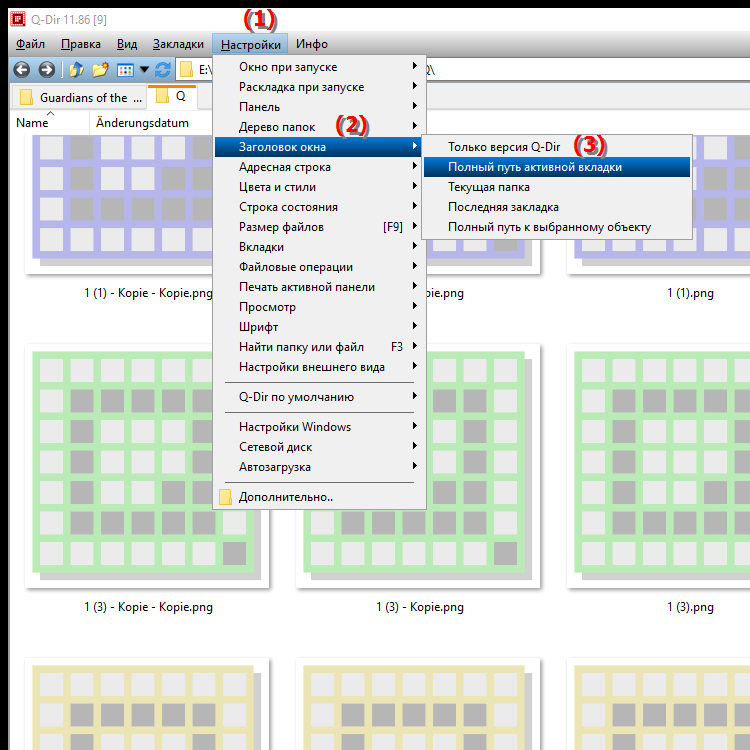Select thumbnail of 1 (1).png

[659, 256]
